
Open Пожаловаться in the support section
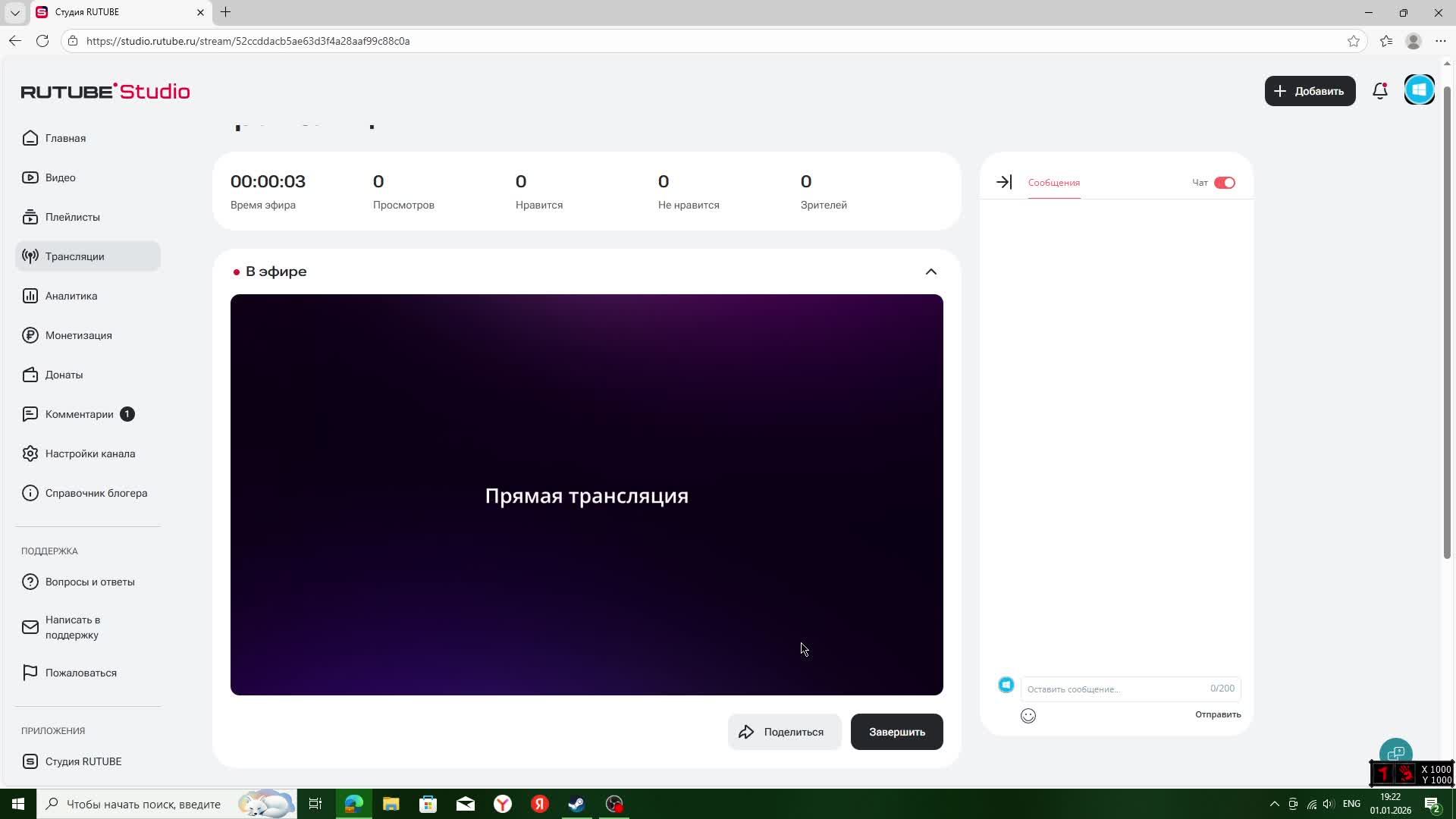pos(80,673)
